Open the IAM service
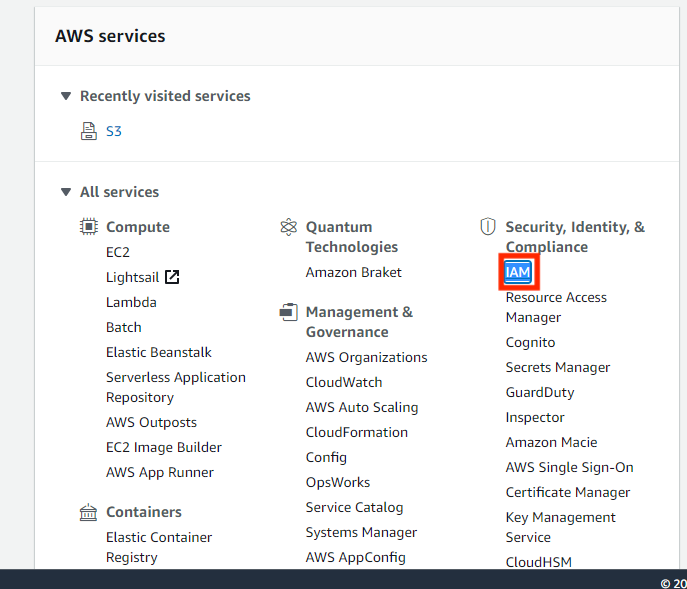687x589 pixels. pos(518,272)
